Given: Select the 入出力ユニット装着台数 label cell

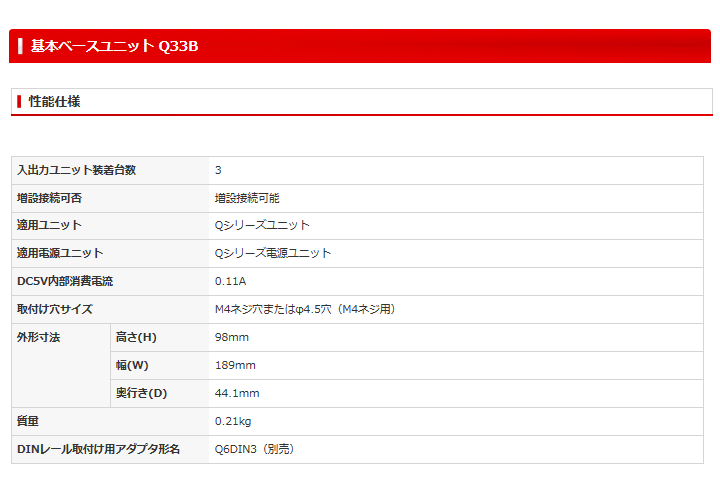Looking at the screenshot, I should (110, 170).
